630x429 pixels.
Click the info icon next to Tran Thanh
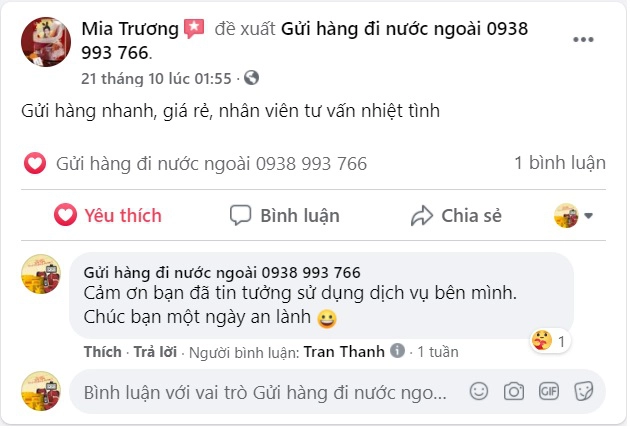[x=397, y=351]
